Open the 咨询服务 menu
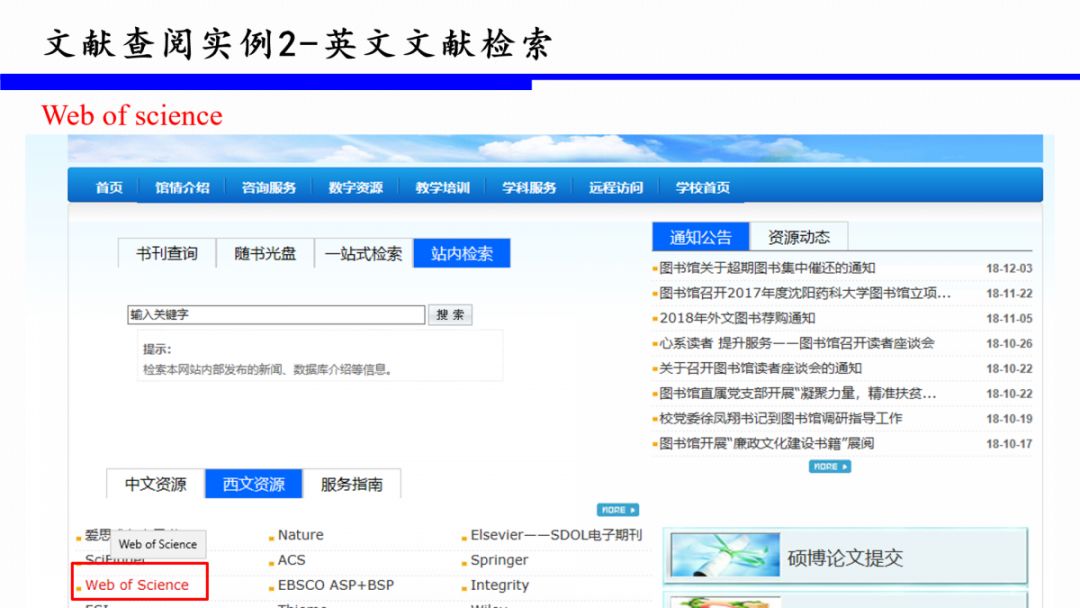This screenshot has width=1080, height=608. [x=269, y=187]
